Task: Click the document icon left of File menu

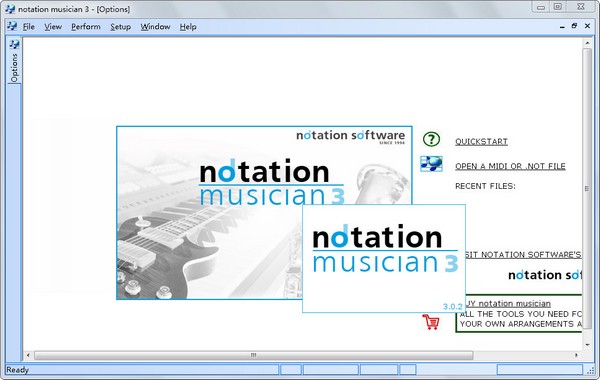Action: pyautogui.click(x=12, y=26)
